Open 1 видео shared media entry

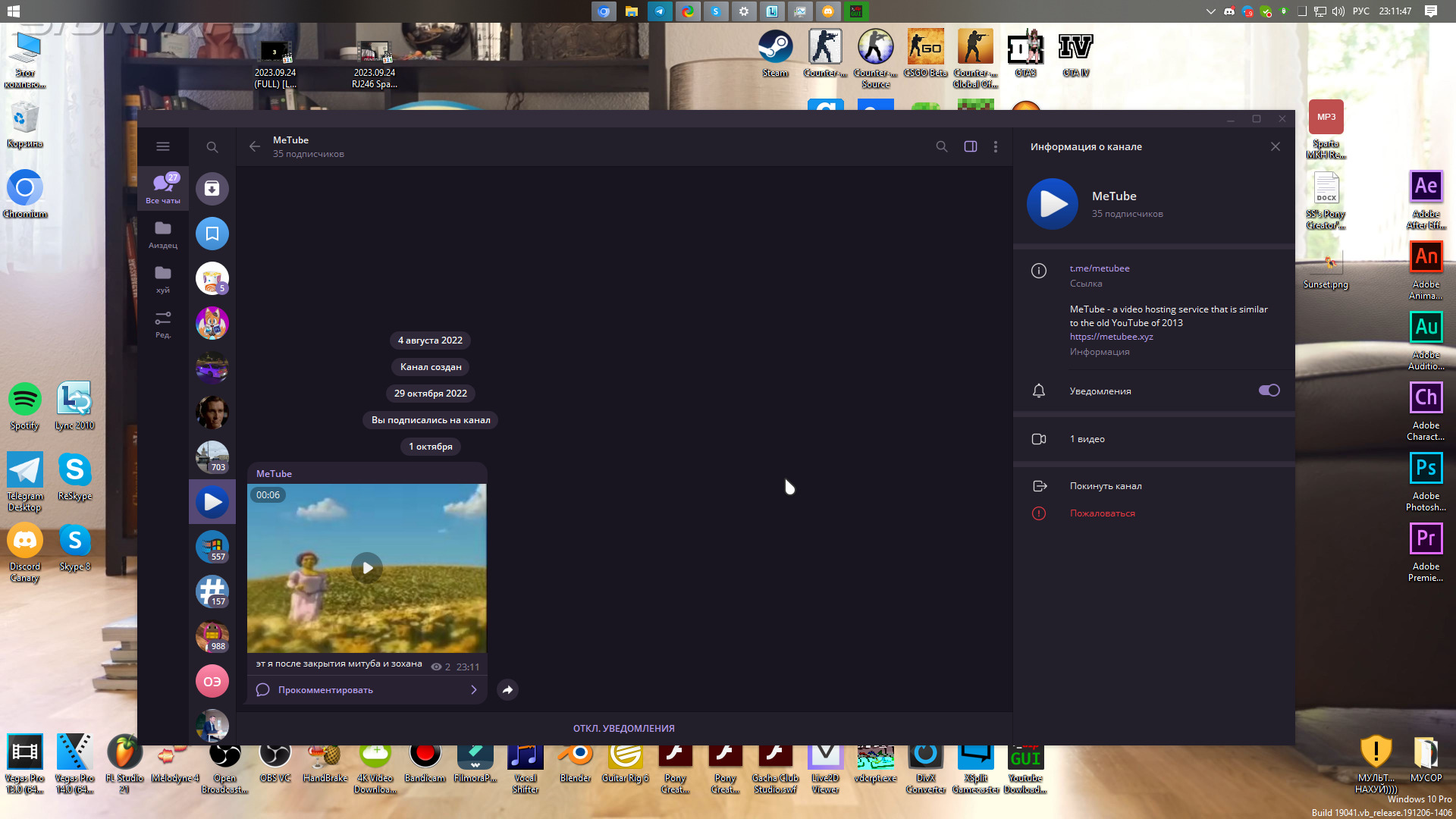click(1087, 439)
